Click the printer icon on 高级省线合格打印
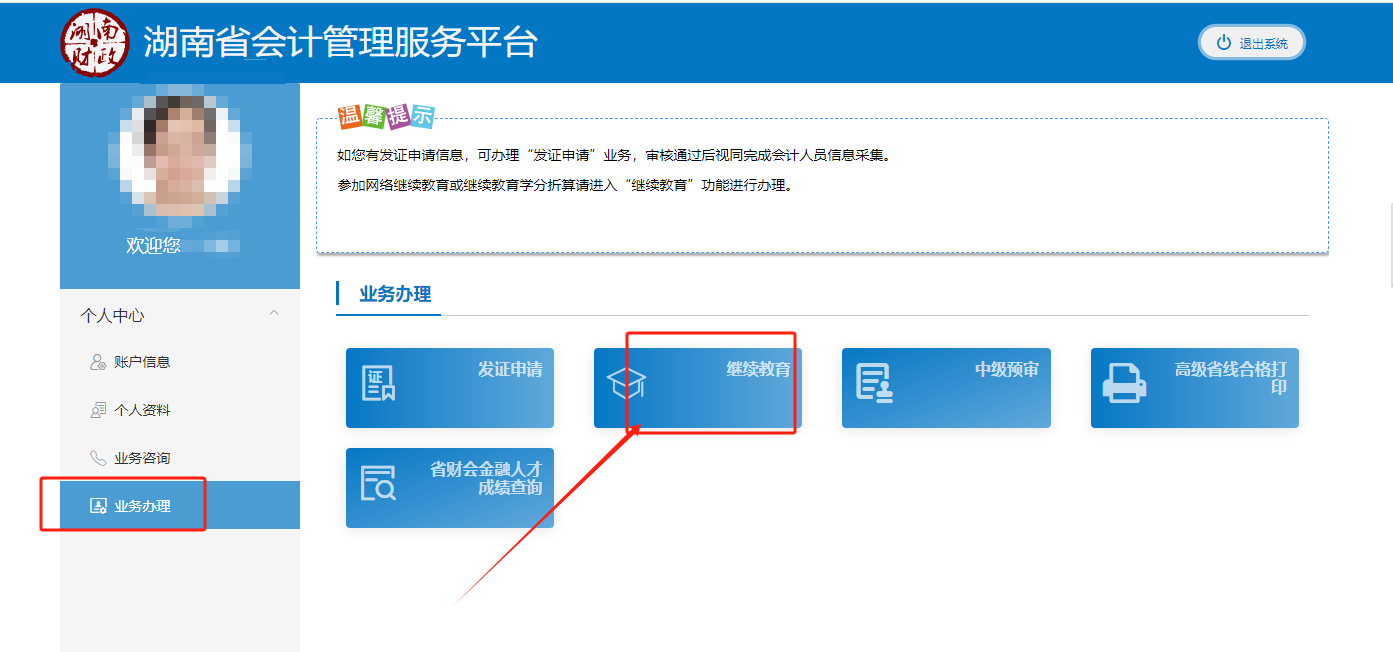This screenshot has width=1393, height=652. click(x=1123, y=383)
